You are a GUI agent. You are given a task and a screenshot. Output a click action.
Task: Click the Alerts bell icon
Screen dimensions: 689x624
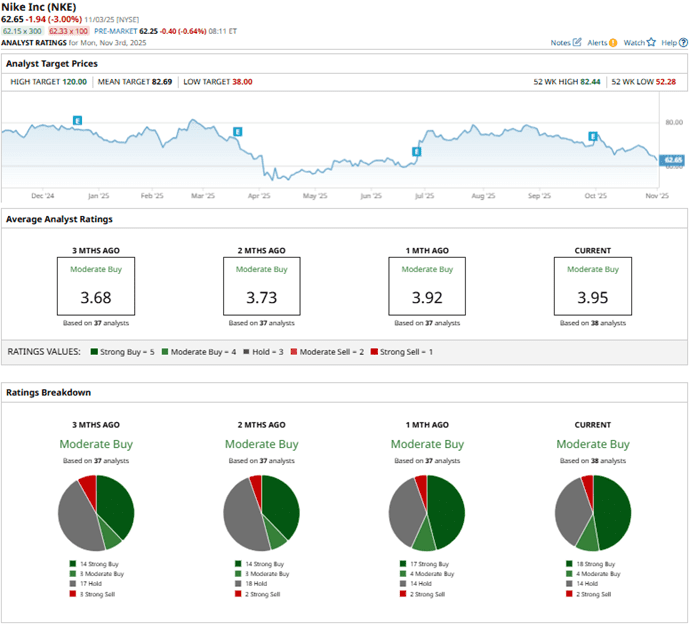click(612, 43)
